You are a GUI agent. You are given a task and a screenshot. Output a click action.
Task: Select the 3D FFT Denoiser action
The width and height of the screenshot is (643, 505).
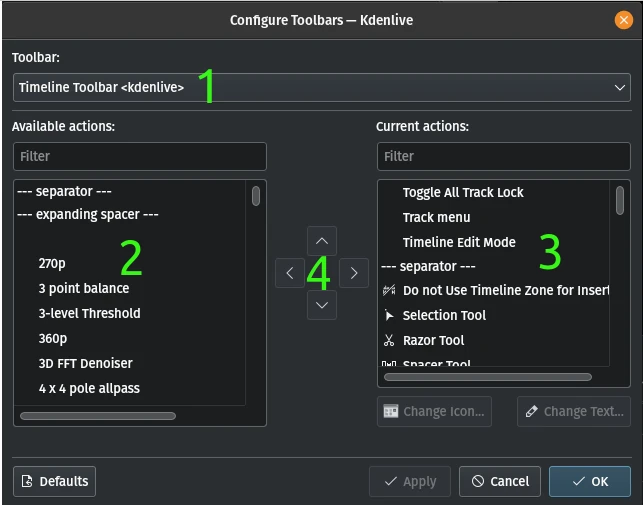tap(85, 363)
